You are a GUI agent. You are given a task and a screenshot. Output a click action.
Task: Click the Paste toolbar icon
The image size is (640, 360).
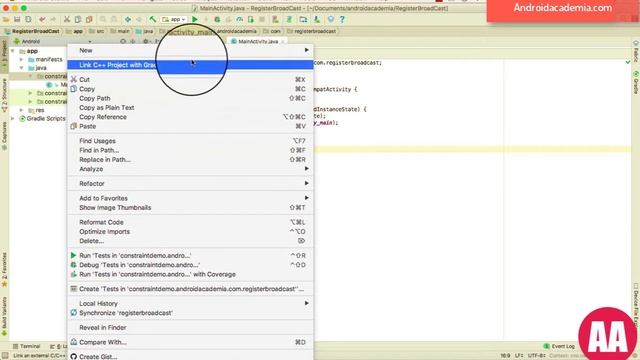pyautogui.click(x=89, y=19)
